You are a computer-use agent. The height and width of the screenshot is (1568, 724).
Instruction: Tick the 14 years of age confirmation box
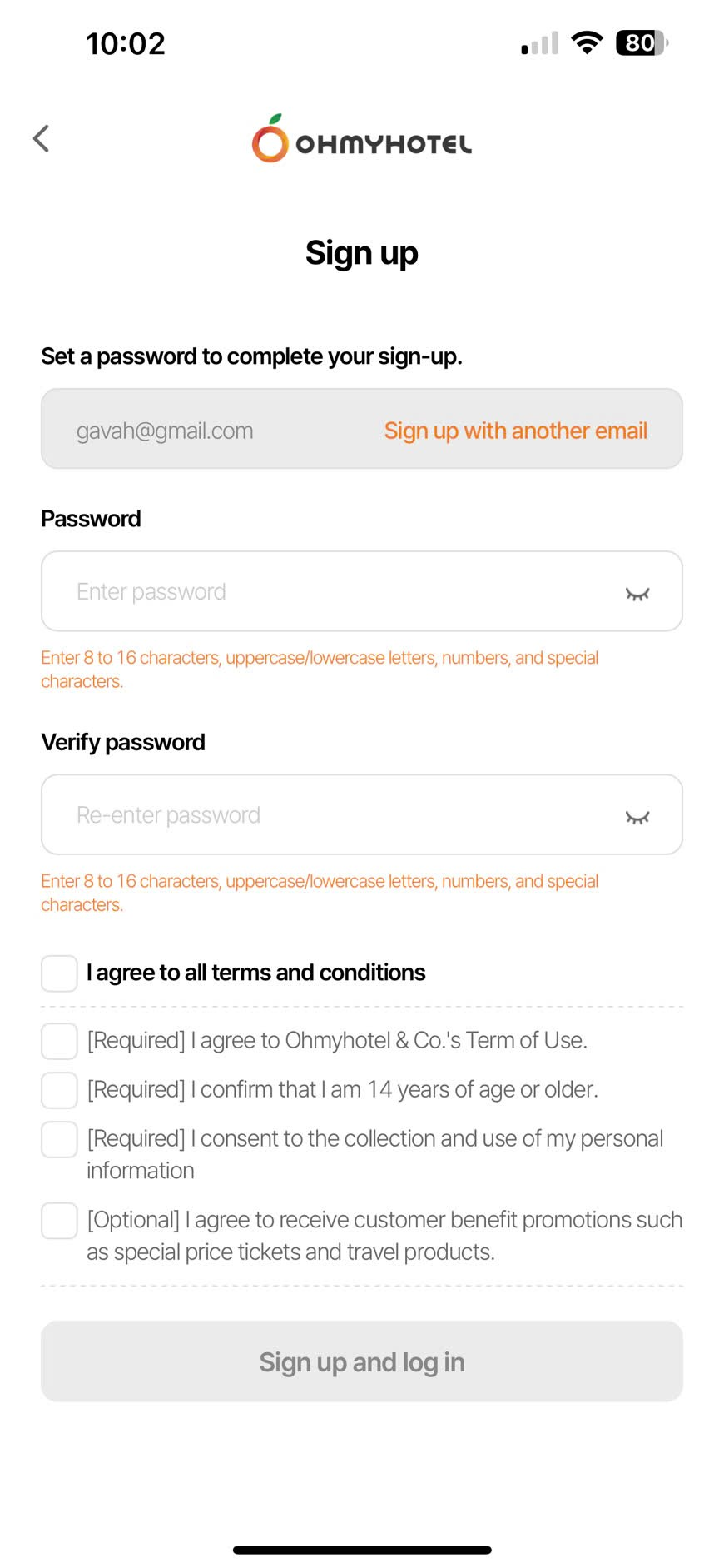pyautogui.click(x=60, y=1090)
